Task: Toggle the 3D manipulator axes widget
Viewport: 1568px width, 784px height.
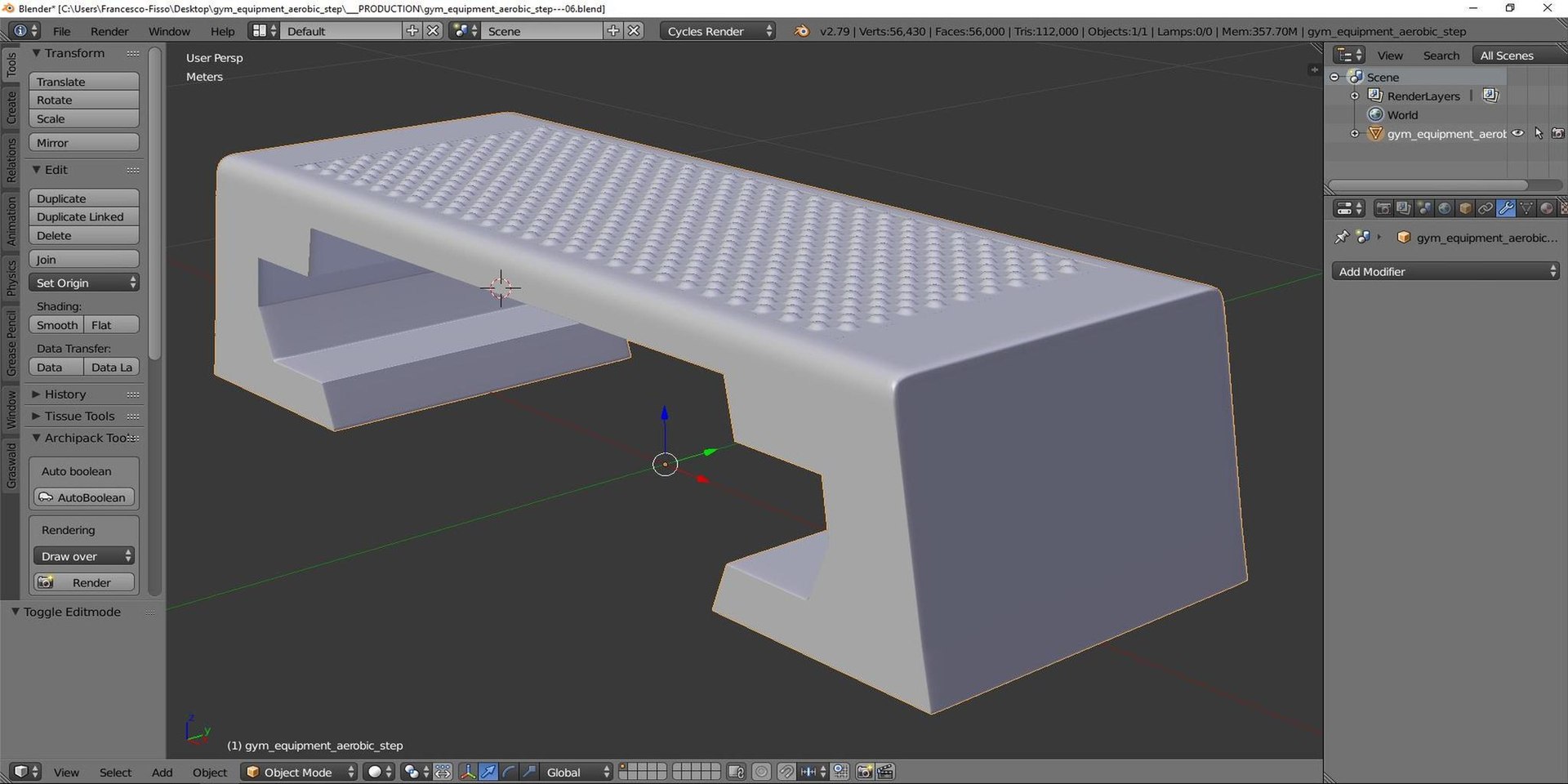Action: 468,772
